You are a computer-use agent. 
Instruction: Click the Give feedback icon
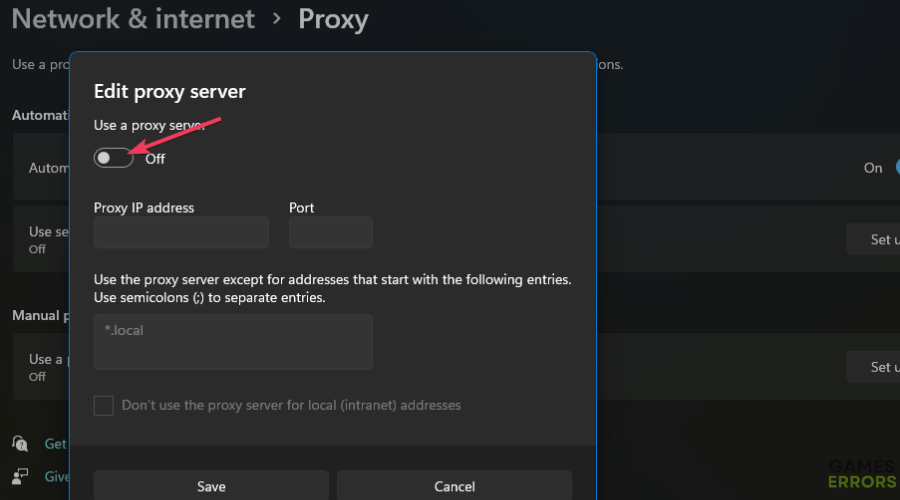[x=20, y=476]
